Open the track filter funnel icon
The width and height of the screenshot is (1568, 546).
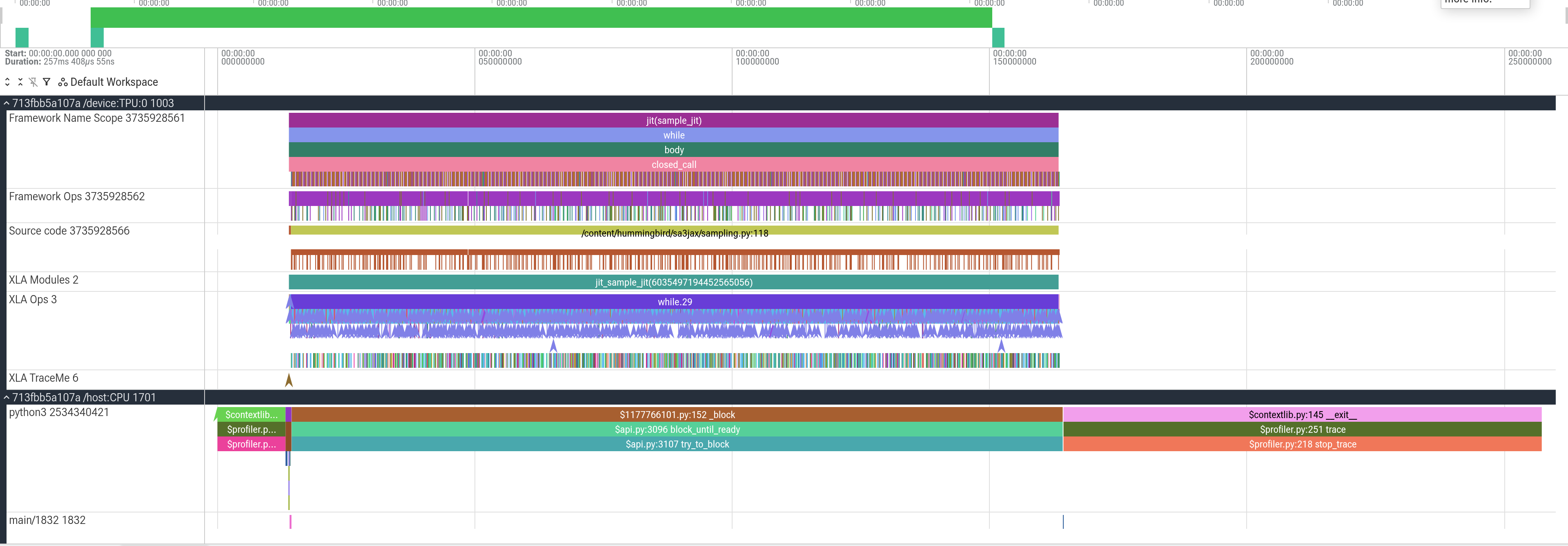tap(46, 82)
